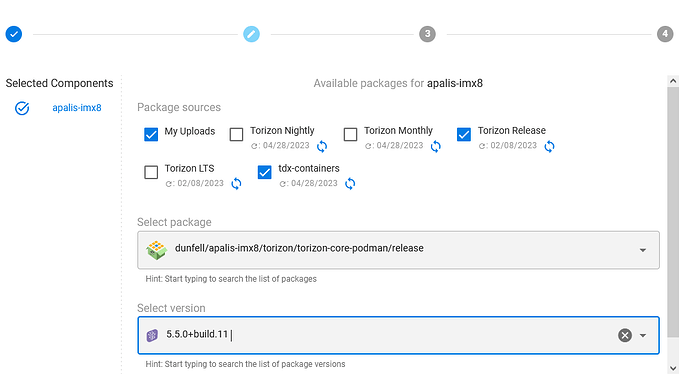Image resolution: width=690 pixels, height=389 pixels.
Task: Disable the Torizon Release checkbox
Action: point(464,134)
